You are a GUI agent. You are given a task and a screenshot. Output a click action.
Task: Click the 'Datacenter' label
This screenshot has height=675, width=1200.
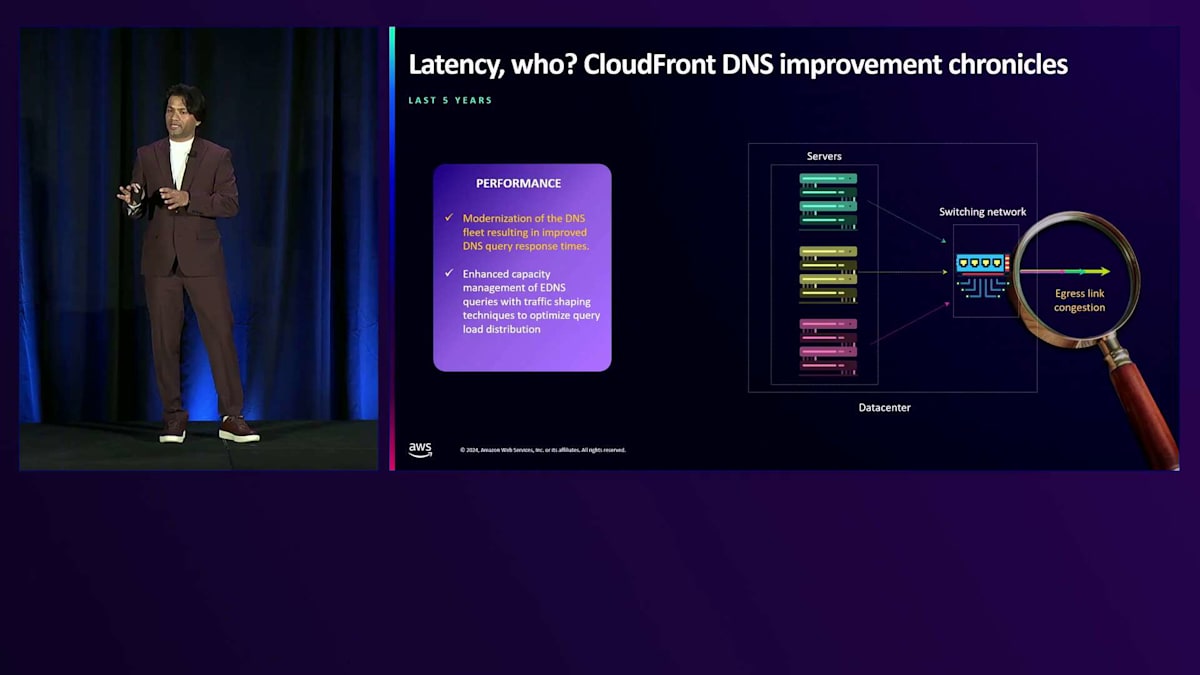[x=885, y=408]
